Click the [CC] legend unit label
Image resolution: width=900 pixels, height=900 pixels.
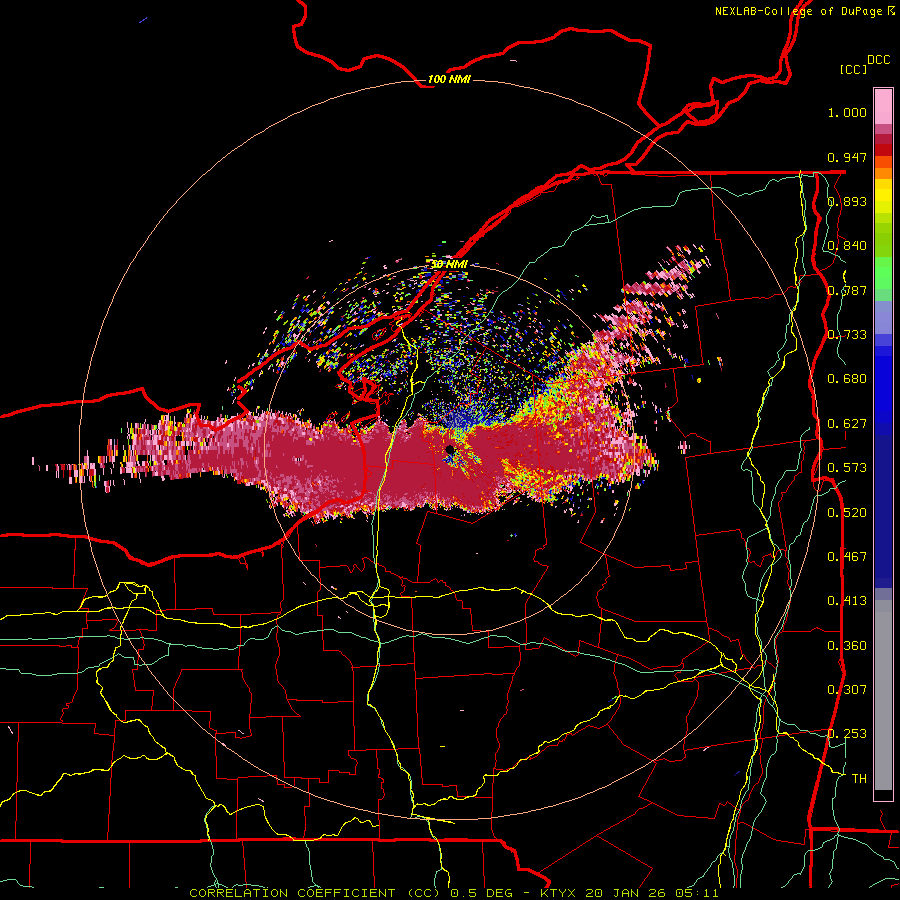point(853,69)
